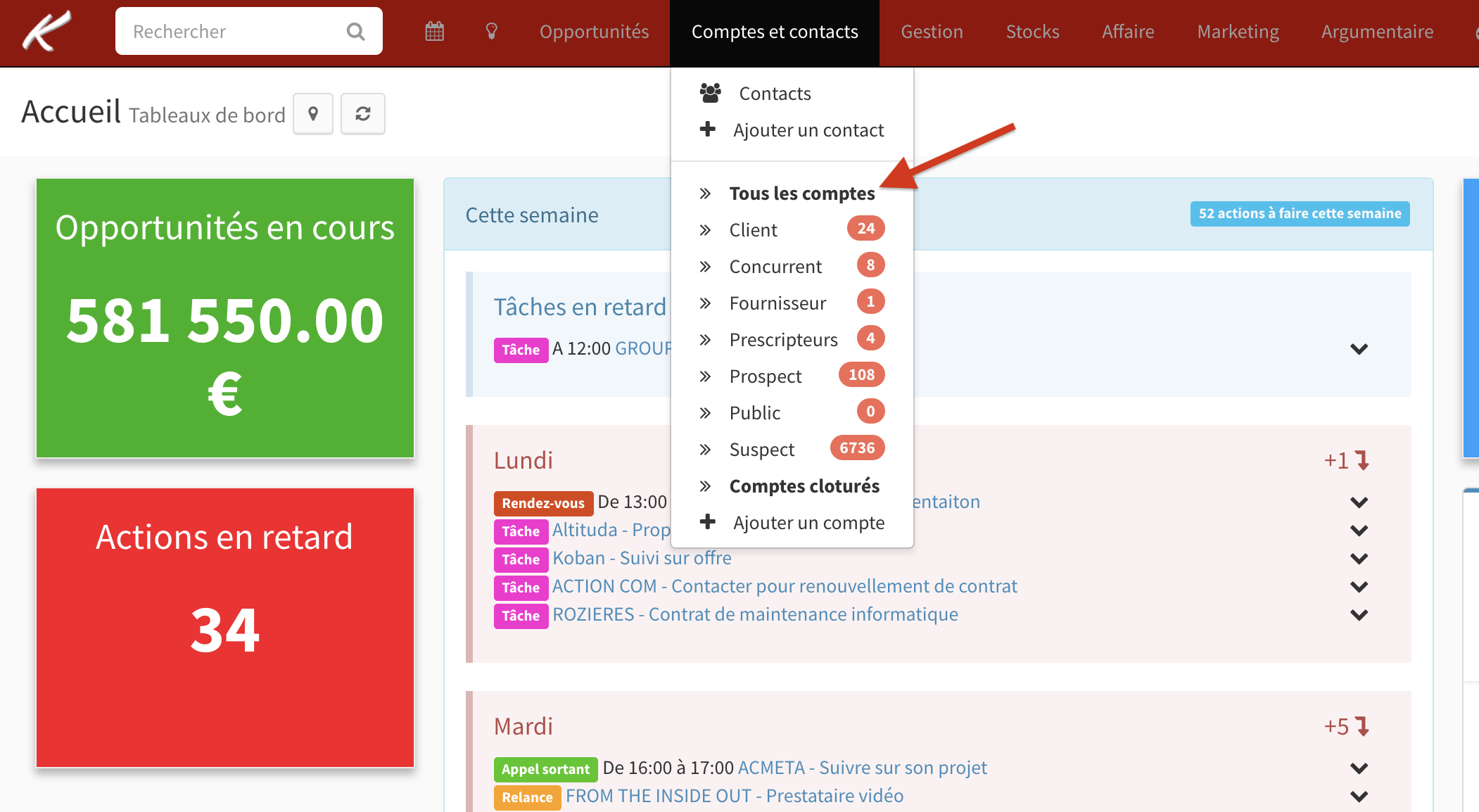Click the plus icon for Ajouter un compte
This screenshot has height=812, width=1479.
point(708,522)
